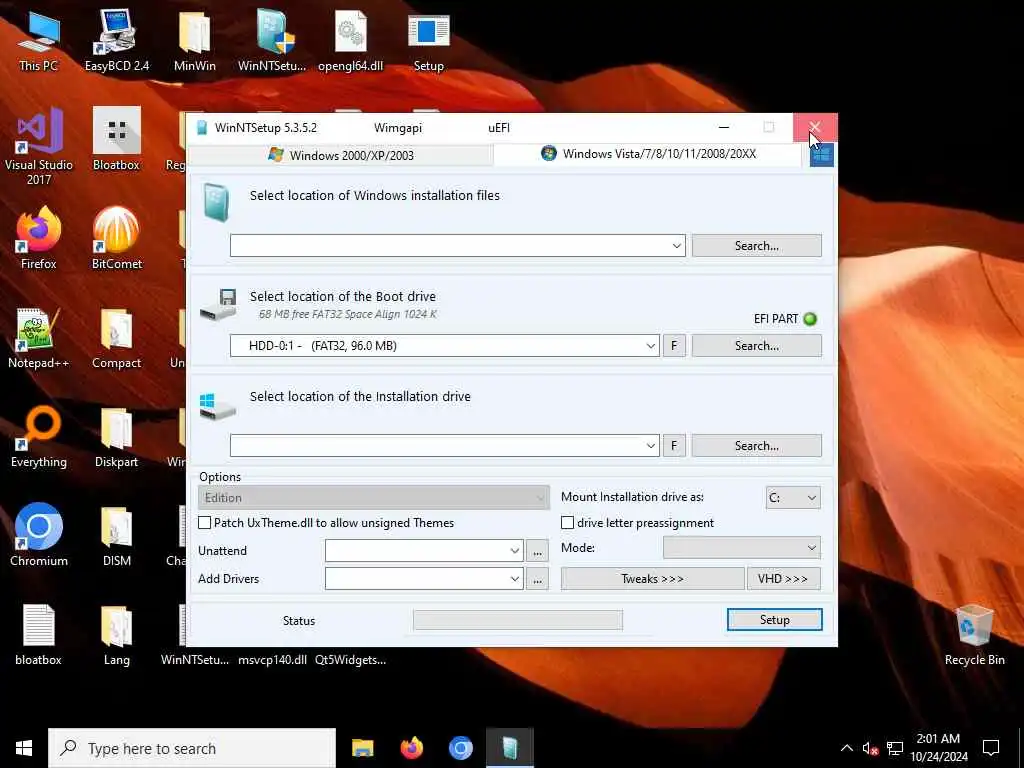
Task: Open Firefox from taskbar
Action: (411, 748)
